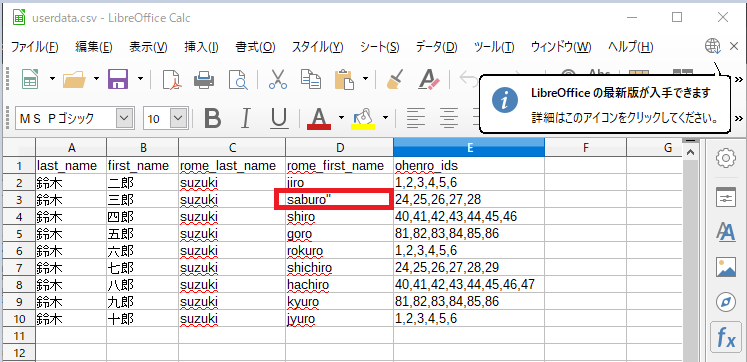Expand the formatting toolbar overflow chevron
The width and height of the screenshot is (747, 362).
(739, 118)
